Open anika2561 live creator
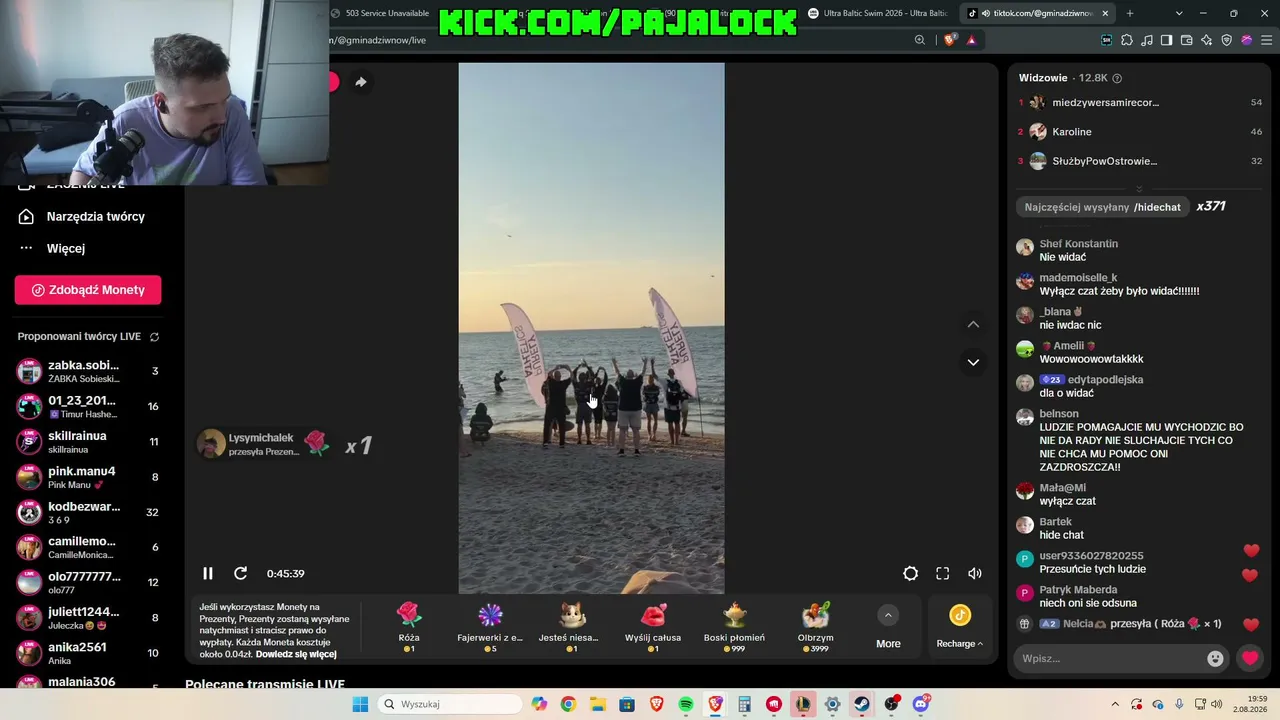This screenshot has width=1280, height=720. (x=88, y=653)
